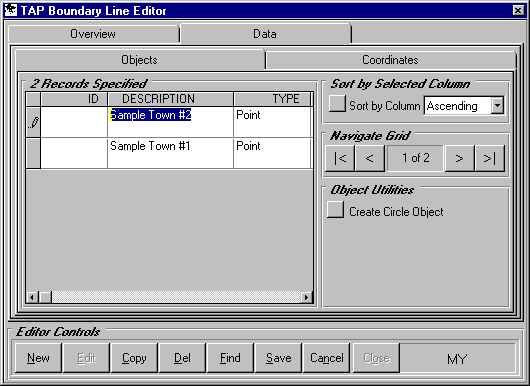The image size is (530, 386).
Task: Click the Cancel button
Action: point(327,358)
